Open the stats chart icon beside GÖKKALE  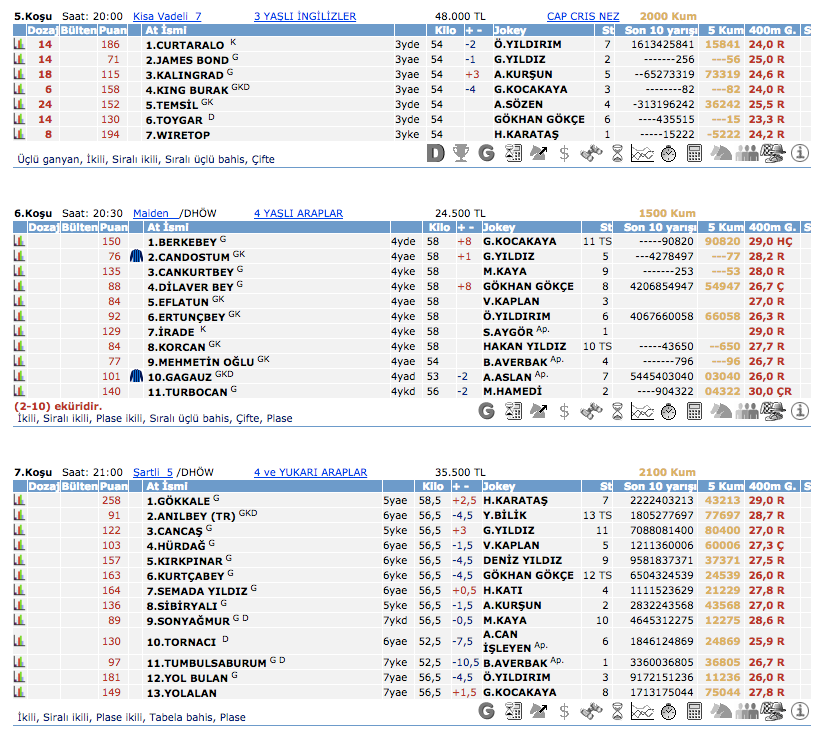(x=18, y=500)
